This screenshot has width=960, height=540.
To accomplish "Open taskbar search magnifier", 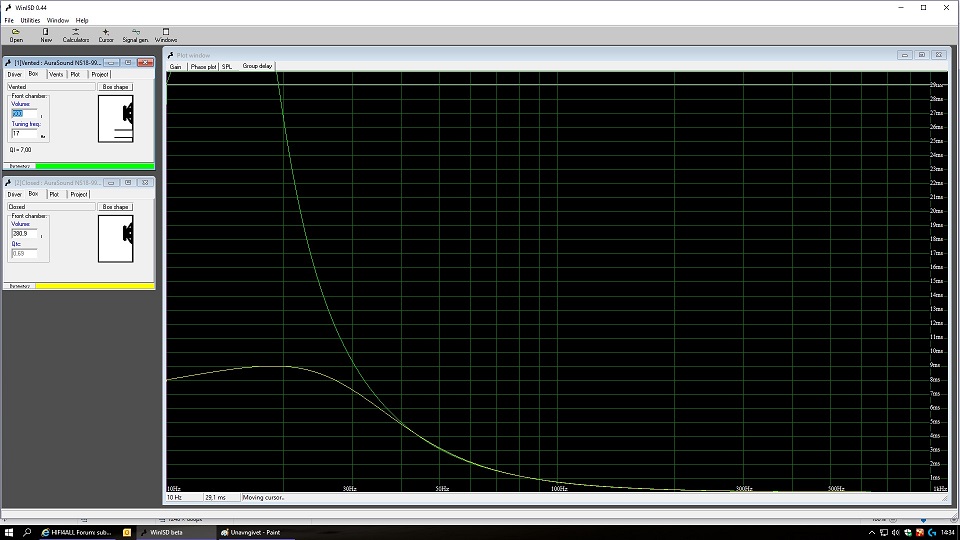I will (27, 532).
